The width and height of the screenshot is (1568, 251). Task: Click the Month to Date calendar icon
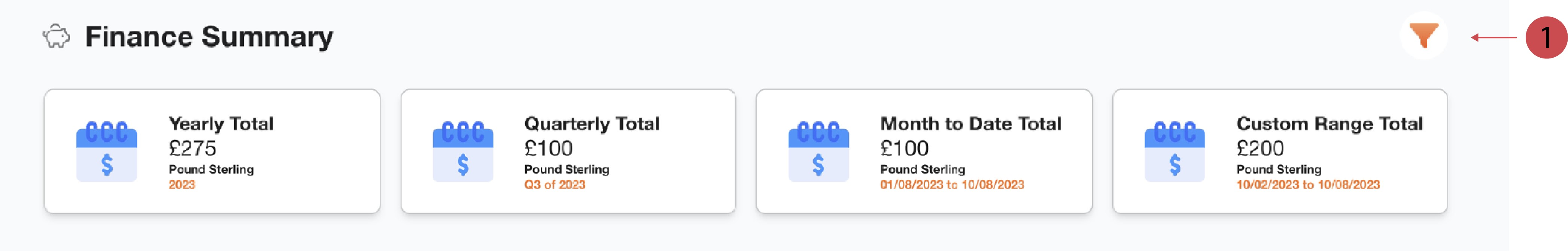click(818, 151)
